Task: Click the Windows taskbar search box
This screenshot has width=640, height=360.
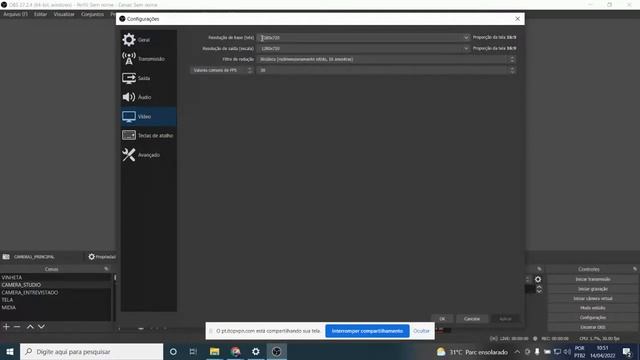Action: (91, 352)
